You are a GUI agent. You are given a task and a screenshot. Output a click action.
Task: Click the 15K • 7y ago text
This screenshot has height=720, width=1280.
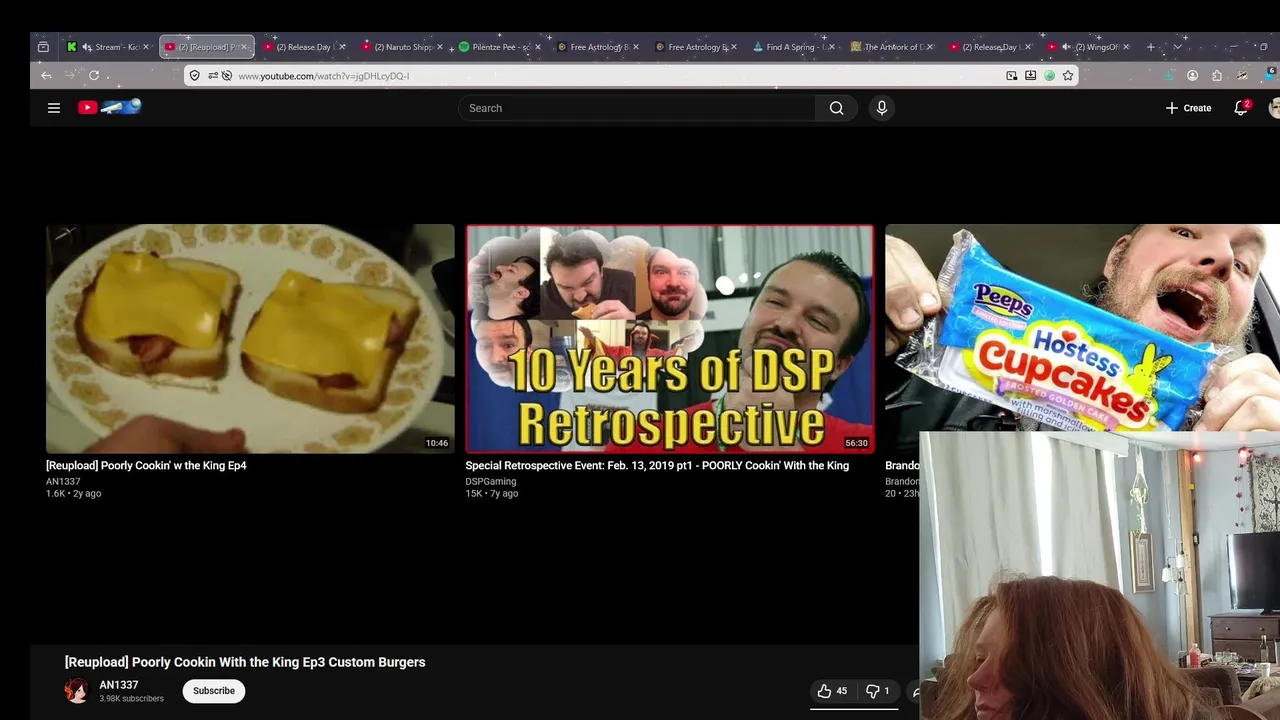(x=491, y=493)
